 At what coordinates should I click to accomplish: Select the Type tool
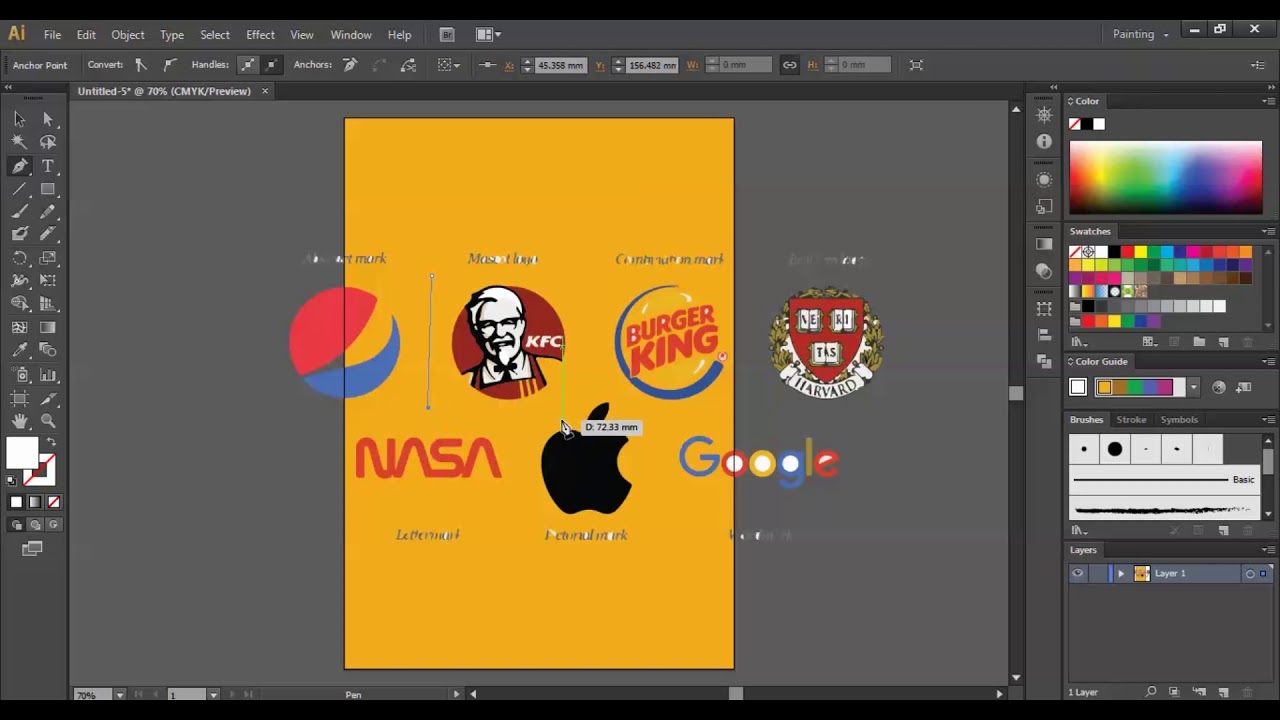click(x=47, y=166)
